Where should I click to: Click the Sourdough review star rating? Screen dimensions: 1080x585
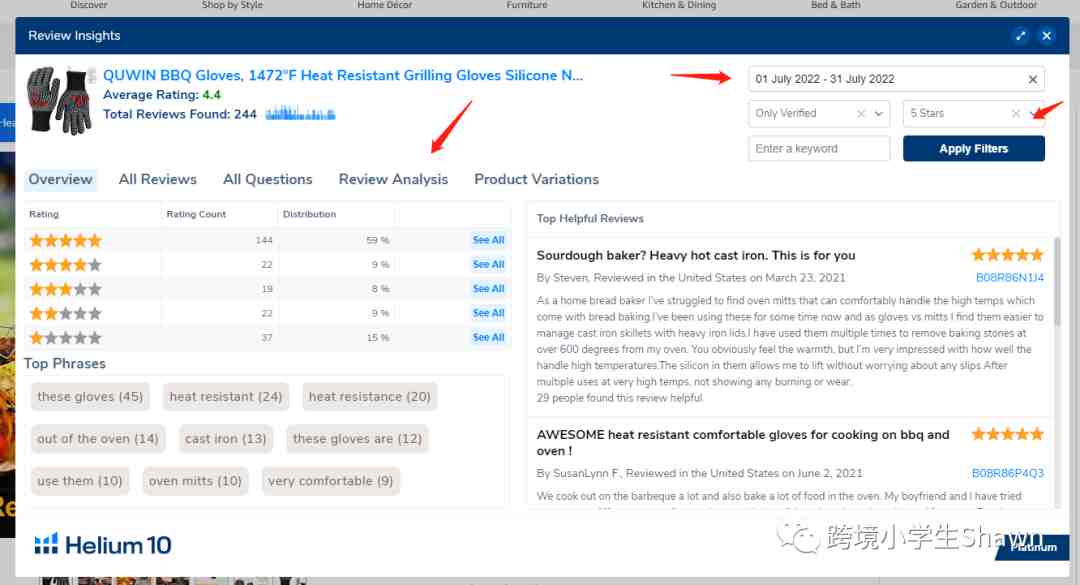[1008, 256]
